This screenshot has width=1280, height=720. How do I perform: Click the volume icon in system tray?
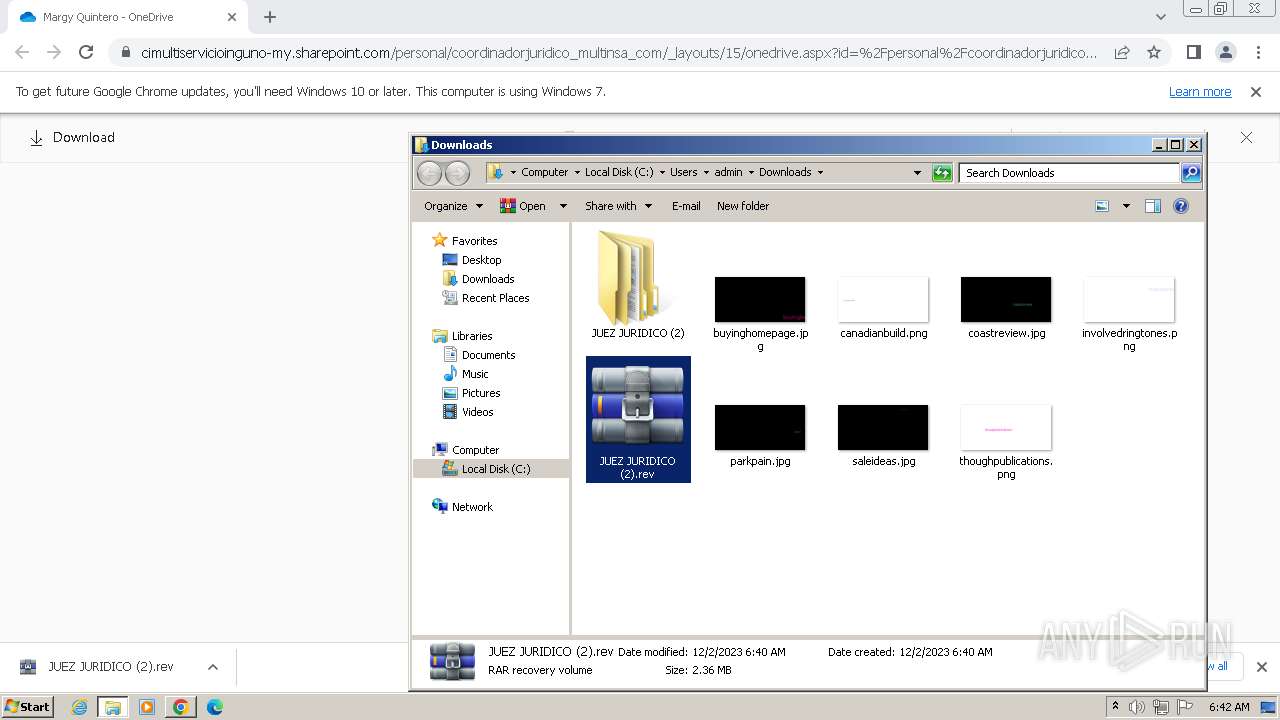(x=1137, y=707)
